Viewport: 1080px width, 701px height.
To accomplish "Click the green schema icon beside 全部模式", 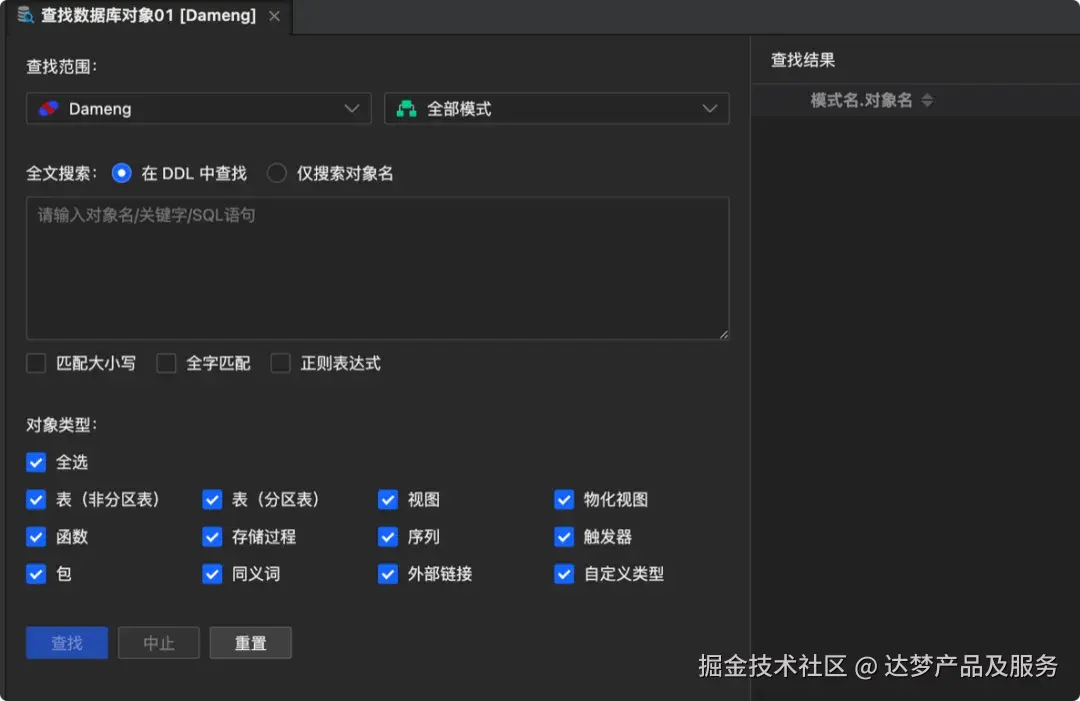I will click(x=406, y=109).
